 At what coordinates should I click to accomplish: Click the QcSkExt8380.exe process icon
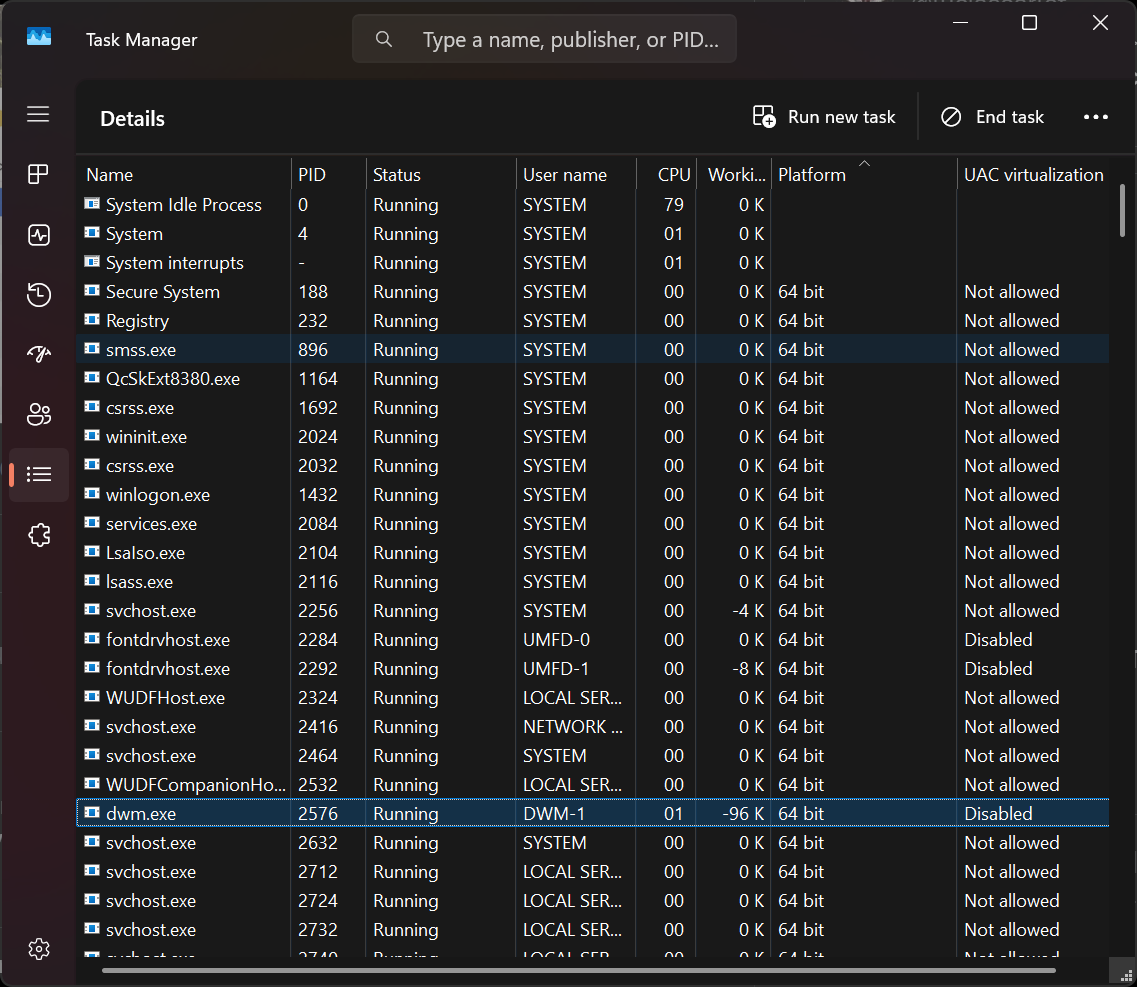[x=92, y=378]
